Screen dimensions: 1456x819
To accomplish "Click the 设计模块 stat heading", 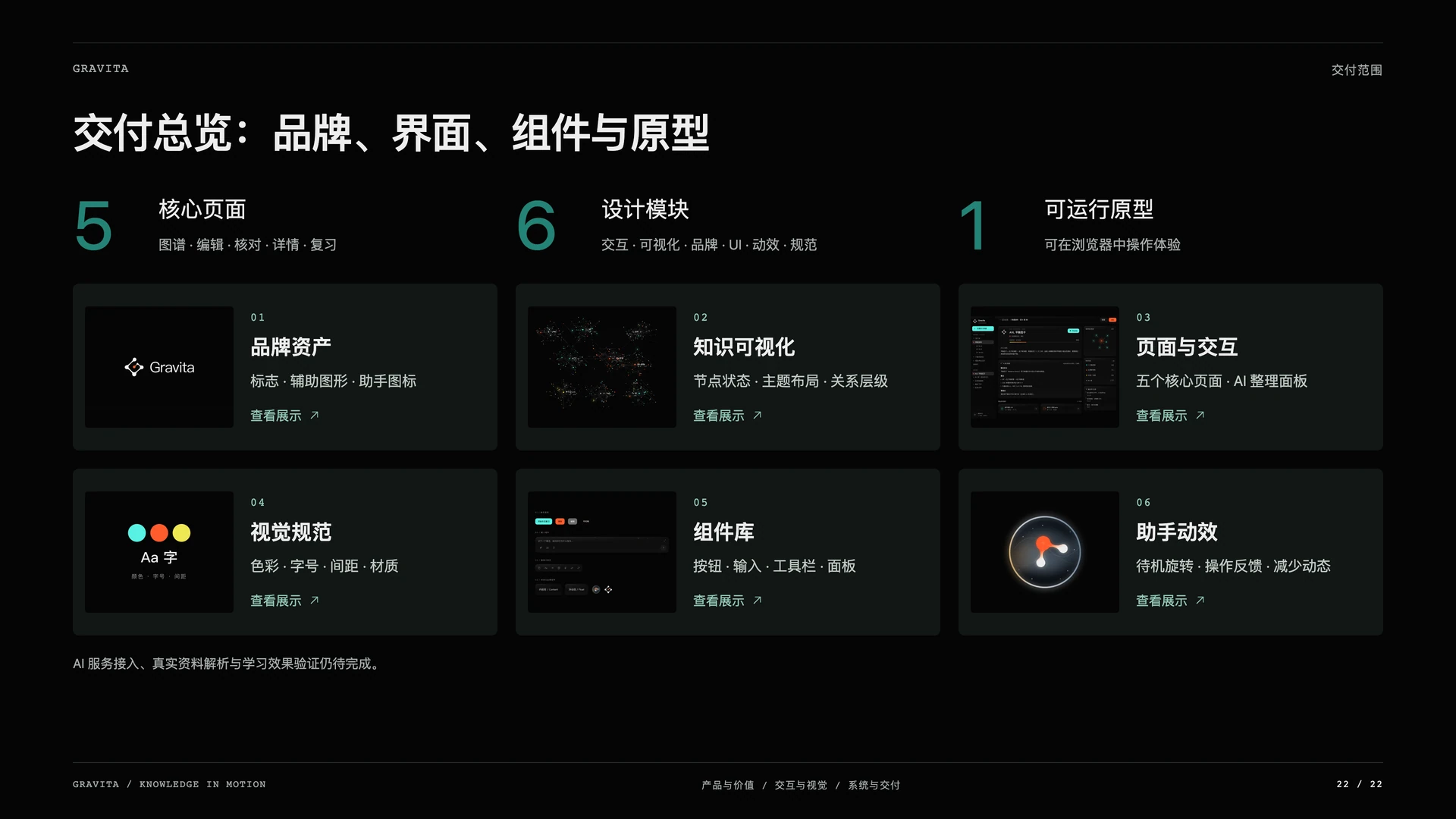I will [645, 209].
